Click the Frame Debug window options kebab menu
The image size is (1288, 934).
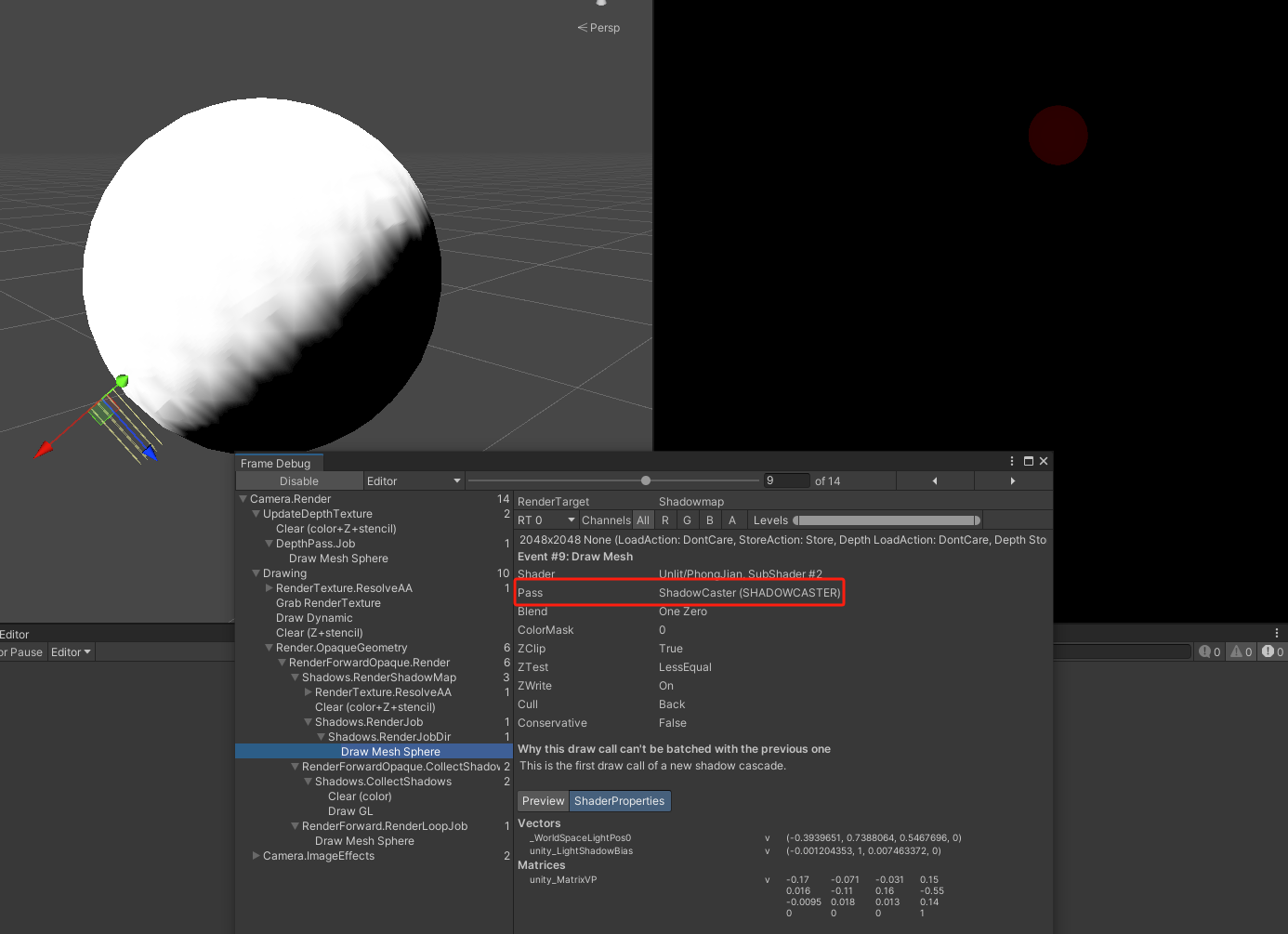[1012, 461]
